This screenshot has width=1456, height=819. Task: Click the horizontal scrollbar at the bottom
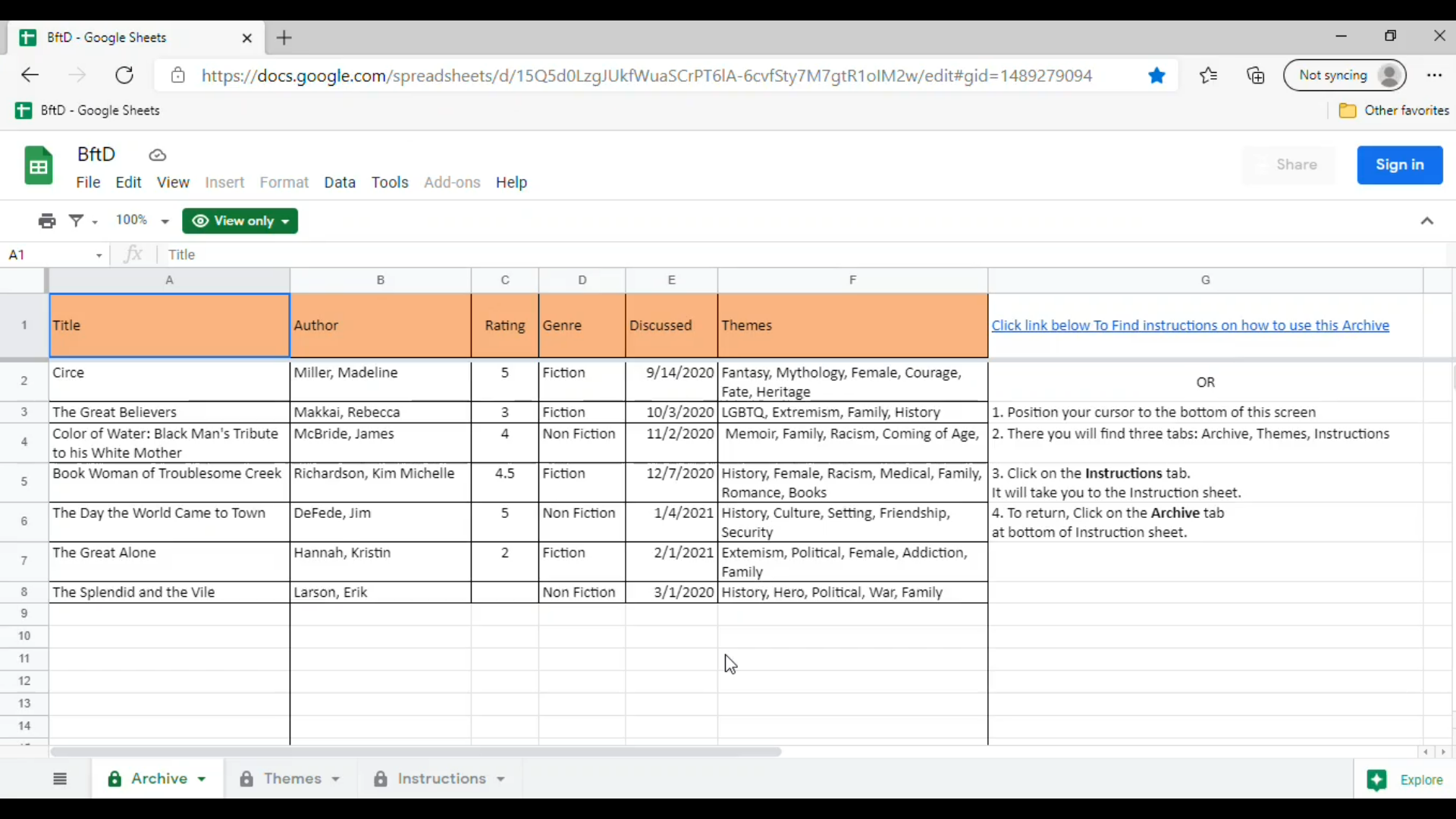click(416, 752)
